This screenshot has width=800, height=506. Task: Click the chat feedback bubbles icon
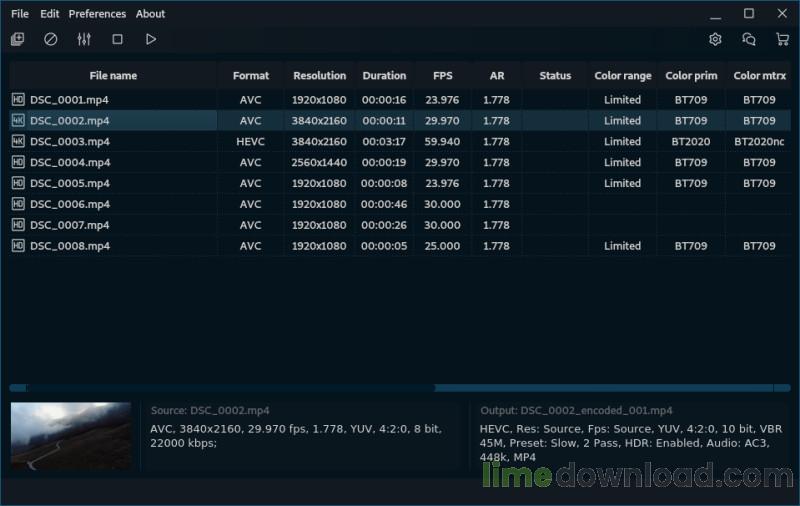tap(749, 39)
